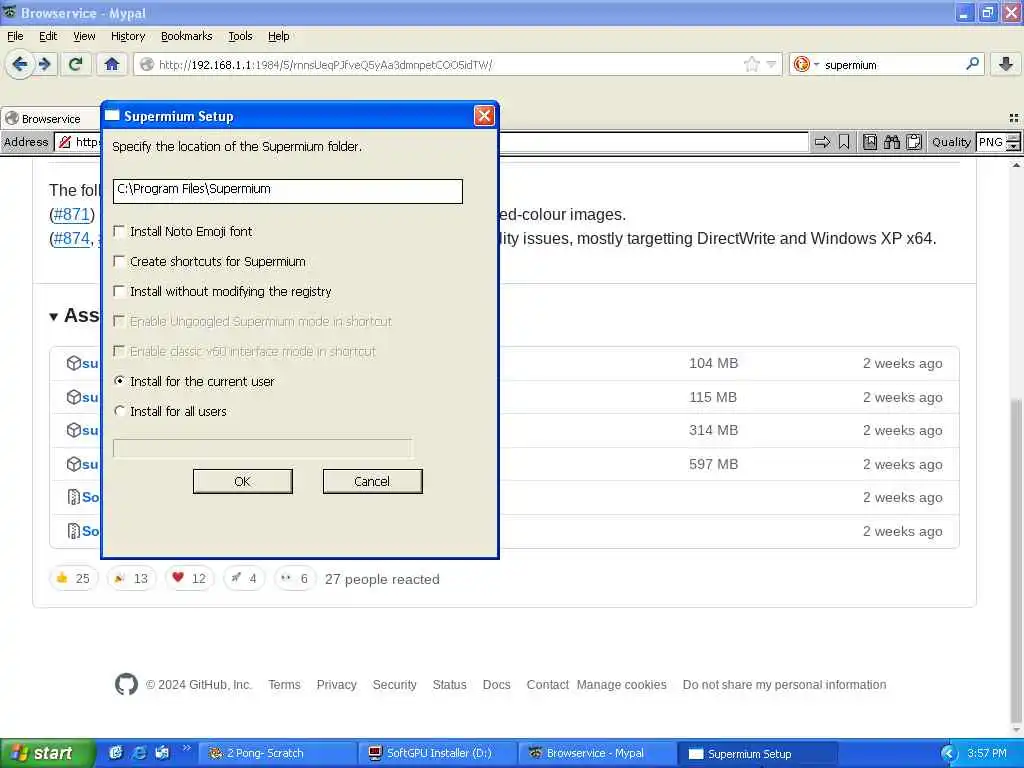Open the History menu
The width and height of the screenshot is (1024, 768).
(127, 36)
